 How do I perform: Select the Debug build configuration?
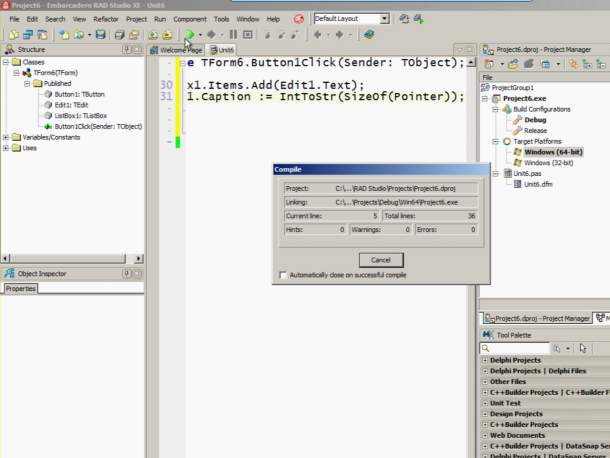click(x=535, y=120)
